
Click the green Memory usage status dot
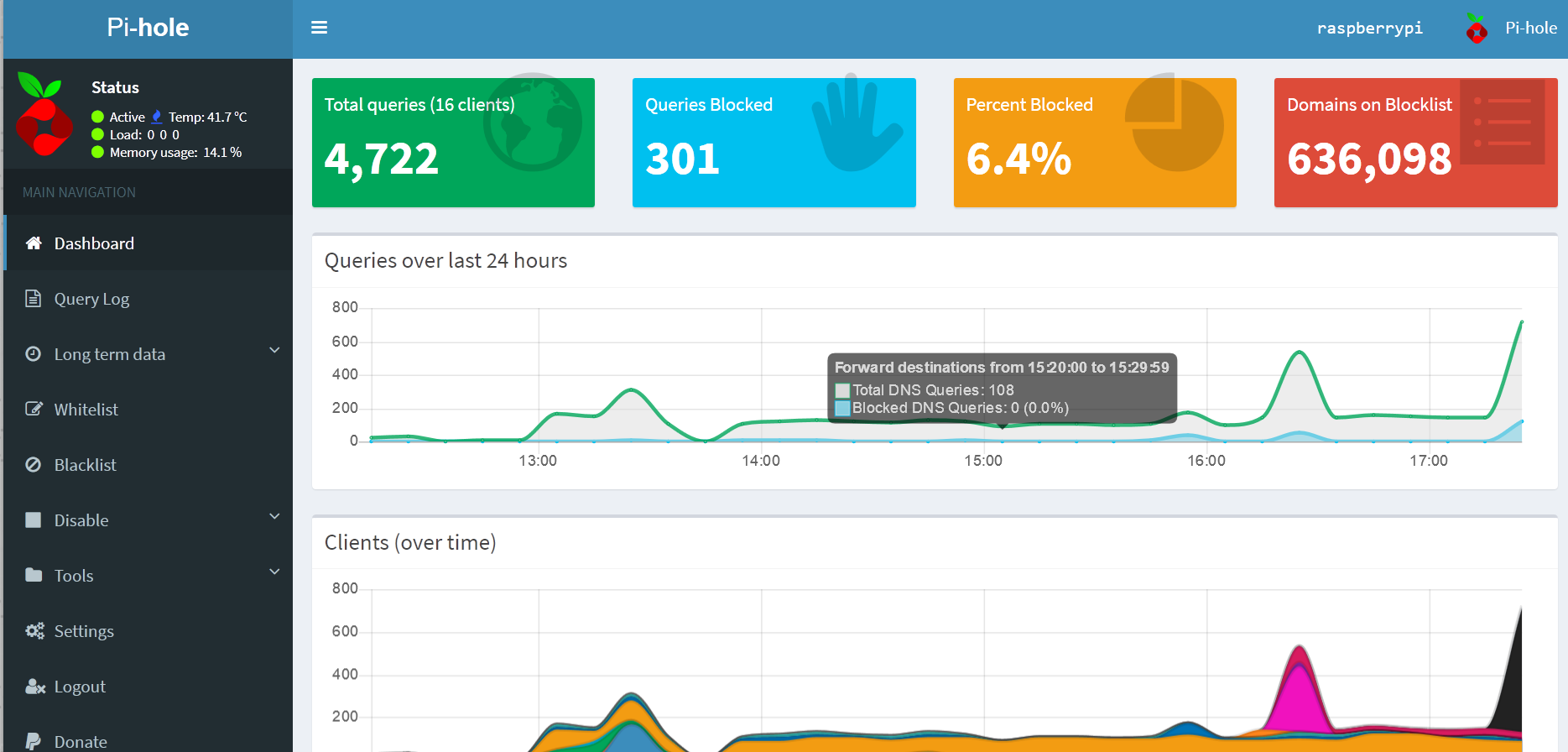97,152
